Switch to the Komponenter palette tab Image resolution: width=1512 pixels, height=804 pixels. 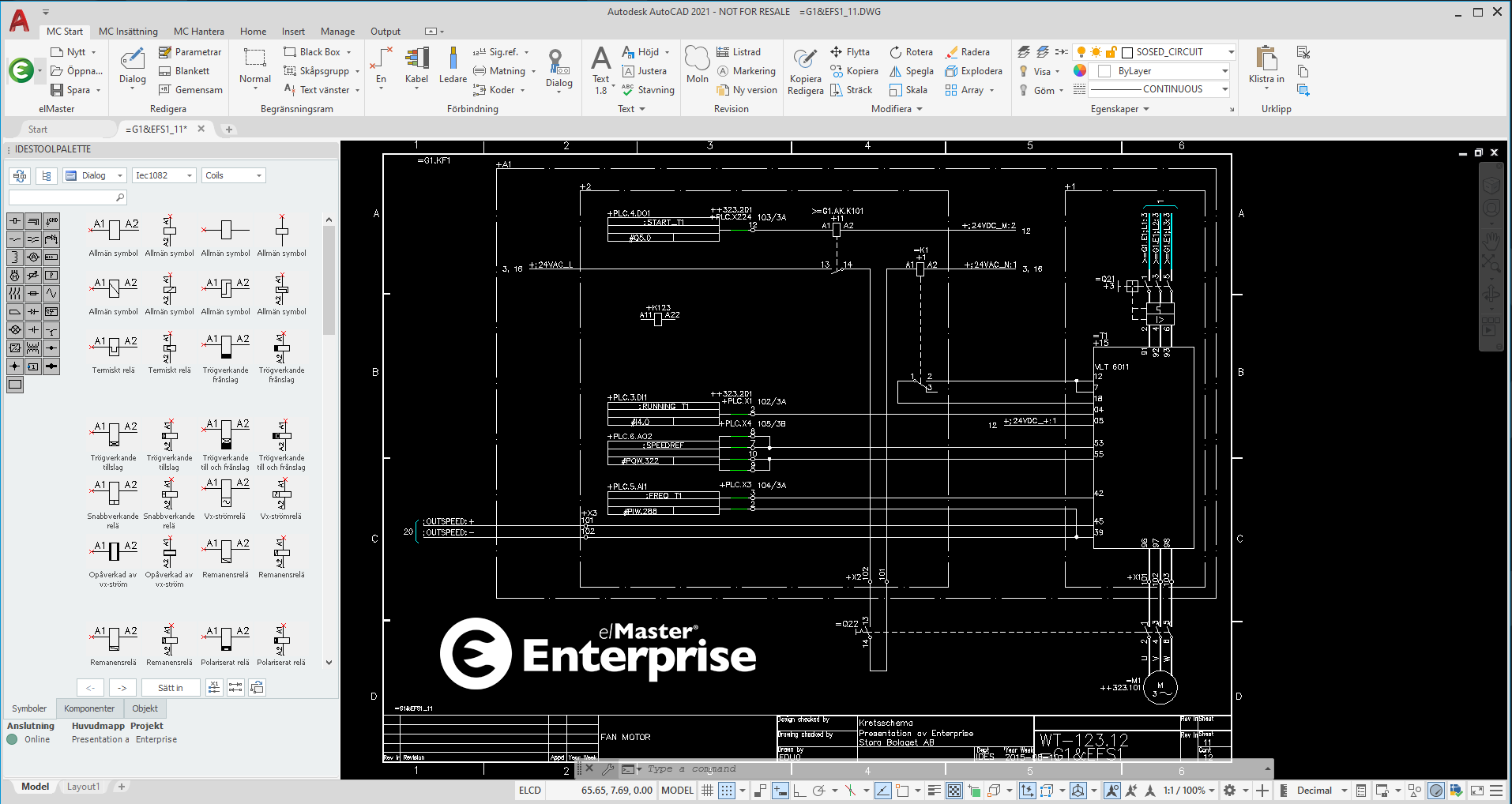click(89, 708)
